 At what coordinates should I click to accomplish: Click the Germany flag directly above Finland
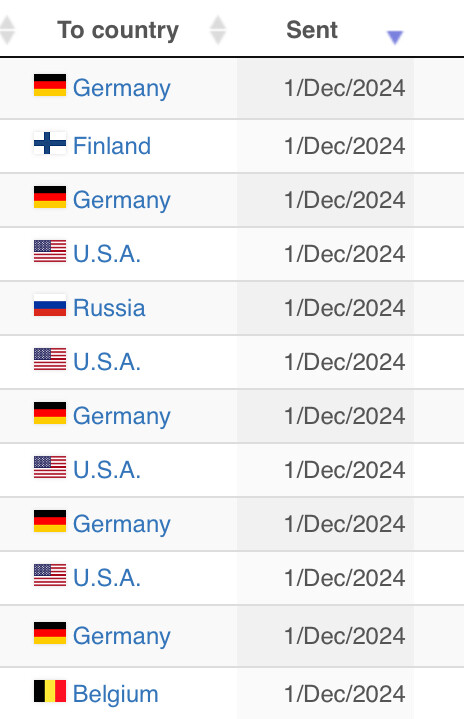coord(50,85)
